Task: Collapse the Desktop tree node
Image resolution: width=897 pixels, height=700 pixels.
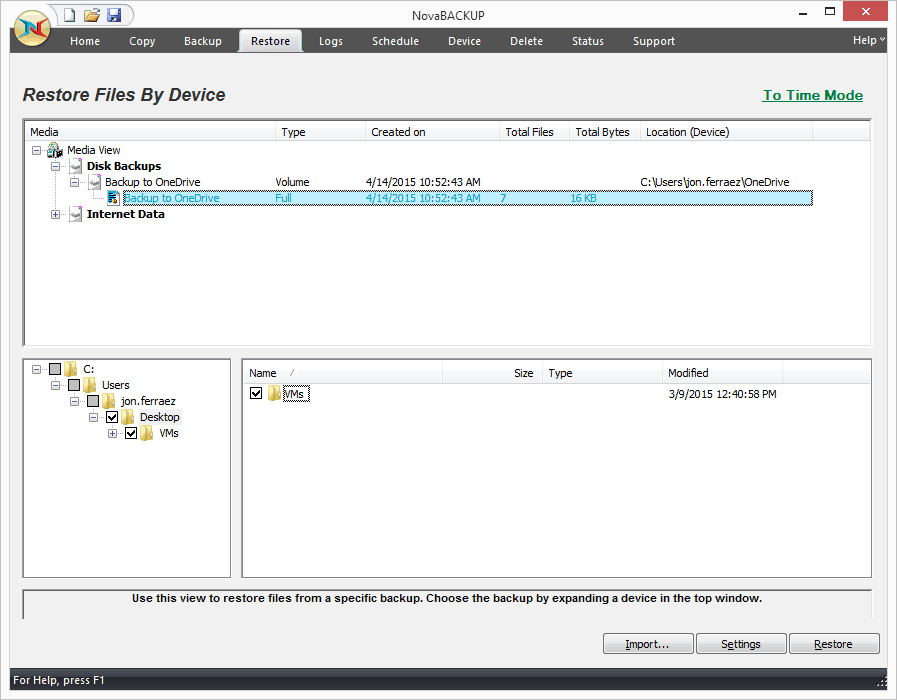Action: coord(93,417)
